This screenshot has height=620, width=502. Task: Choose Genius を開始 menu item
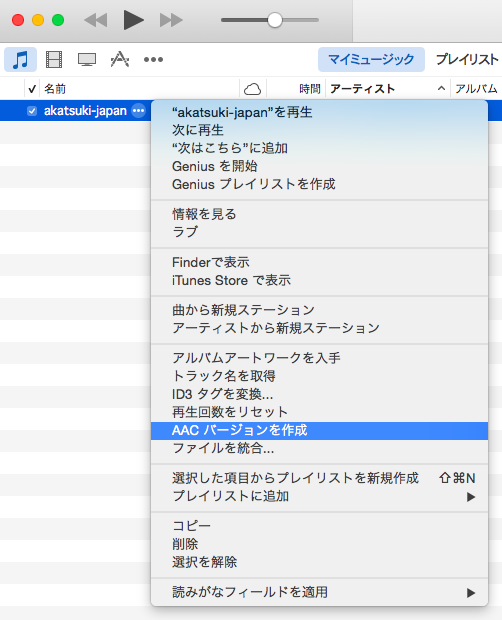[319, 166]
